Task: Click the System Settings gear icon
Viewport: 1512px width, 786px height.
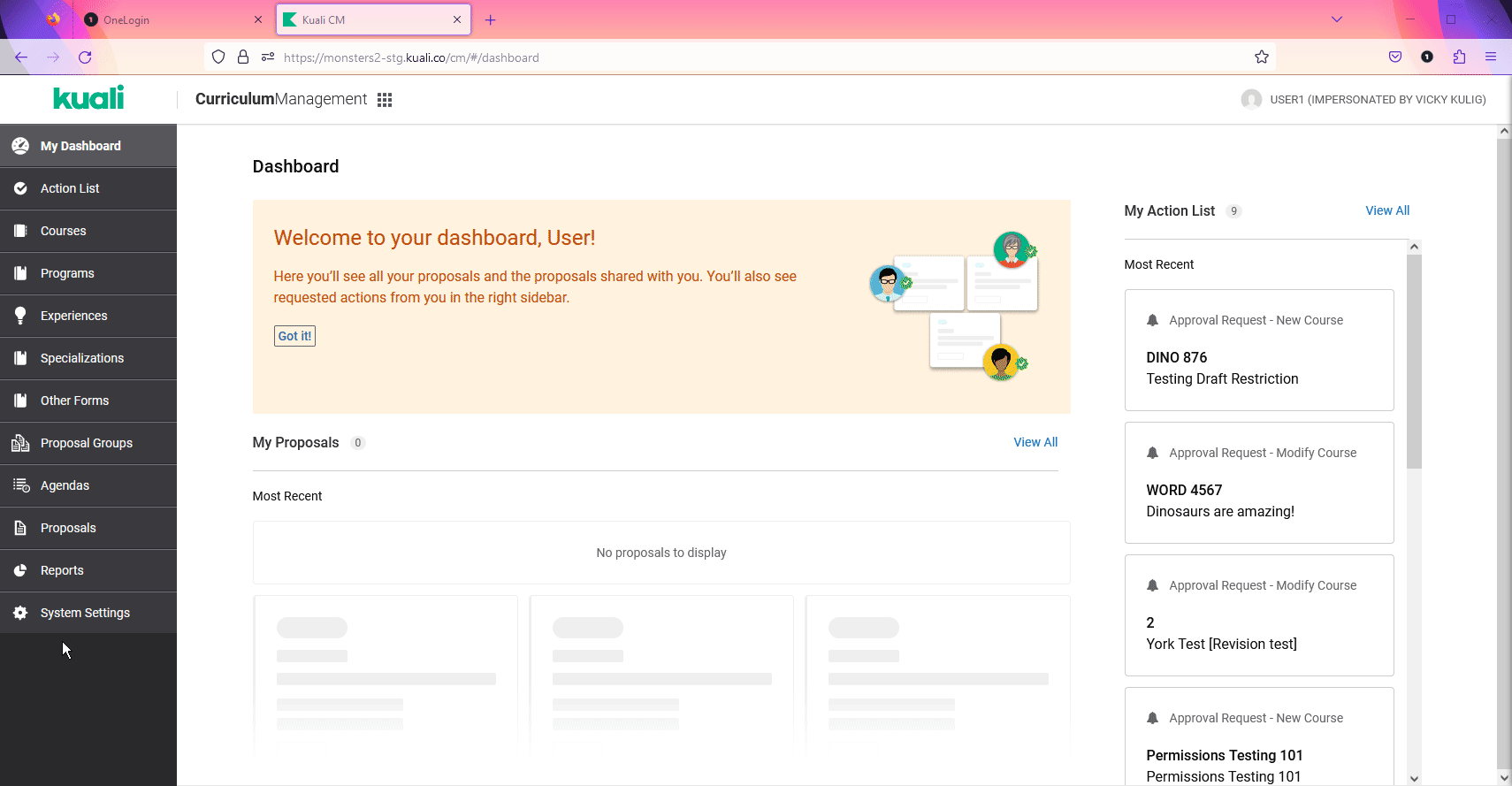Action: point(20,613)
